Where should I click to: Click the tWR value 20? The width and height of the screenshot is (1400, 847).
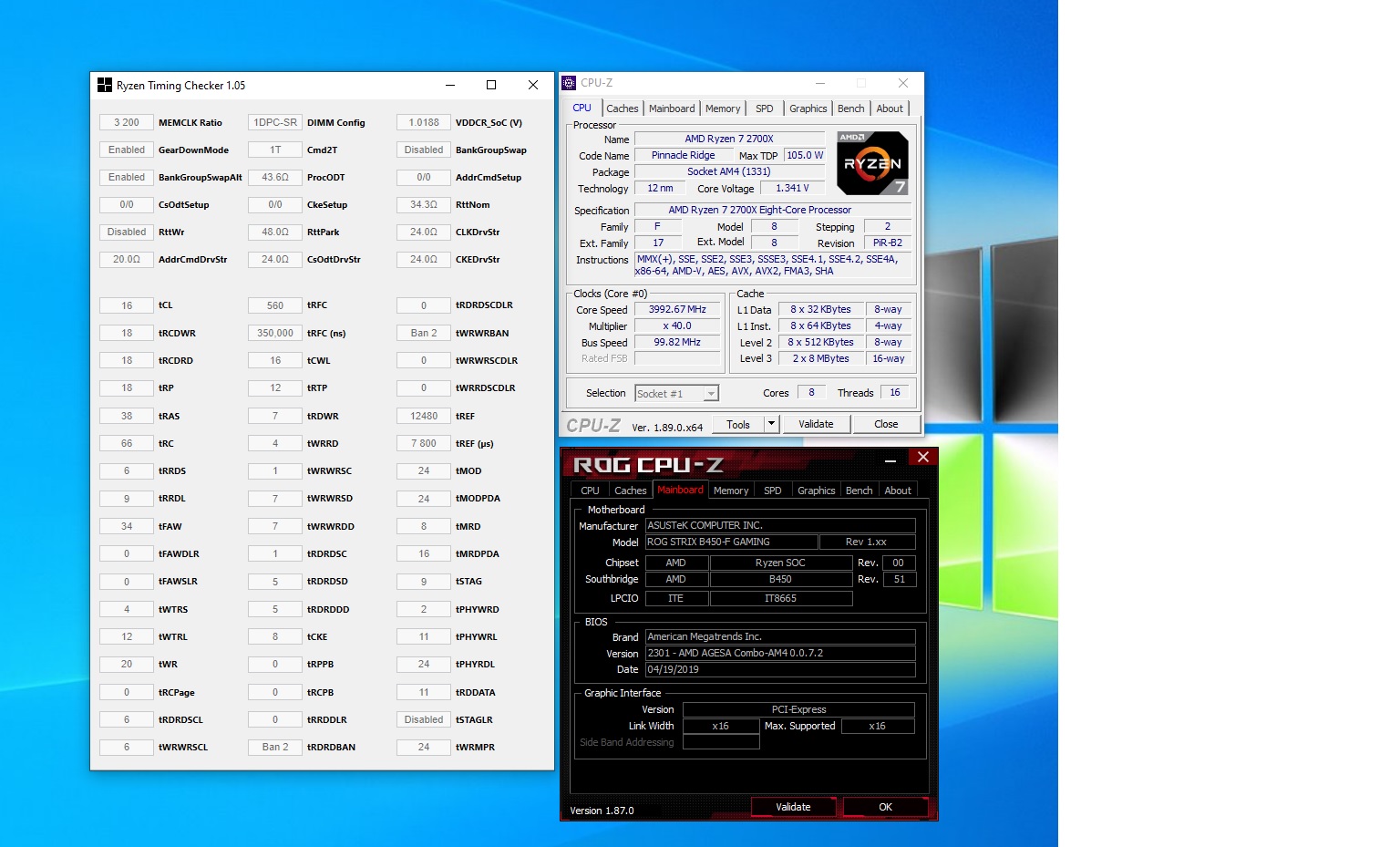127,664
